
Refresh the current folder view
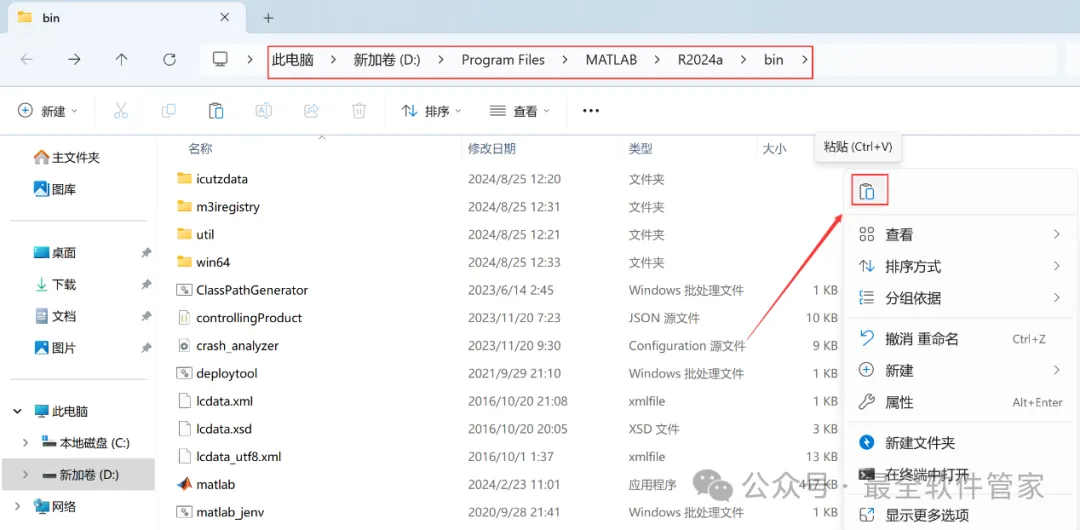tap(169, 60)
